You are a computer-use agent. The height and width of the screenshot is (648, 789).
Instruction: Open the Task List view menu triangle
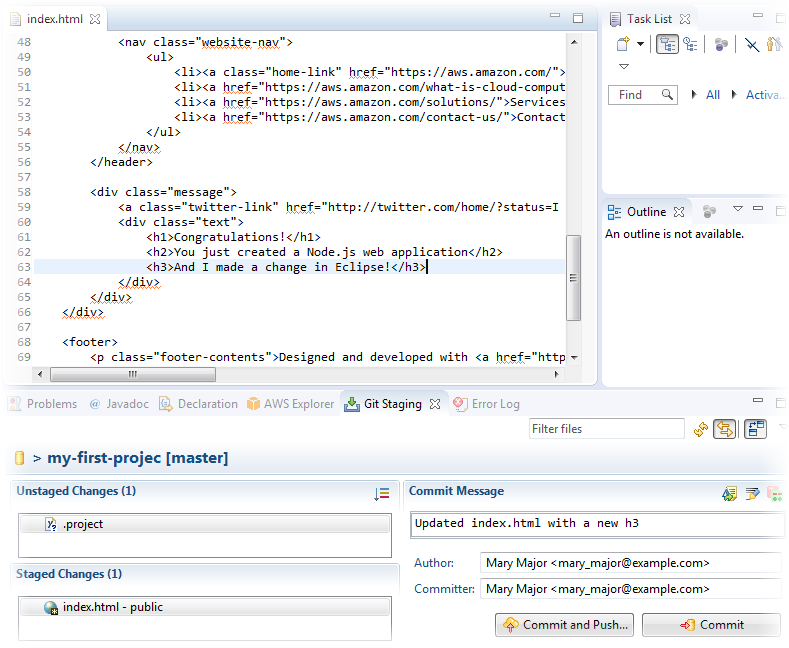[x=624, y=66]
